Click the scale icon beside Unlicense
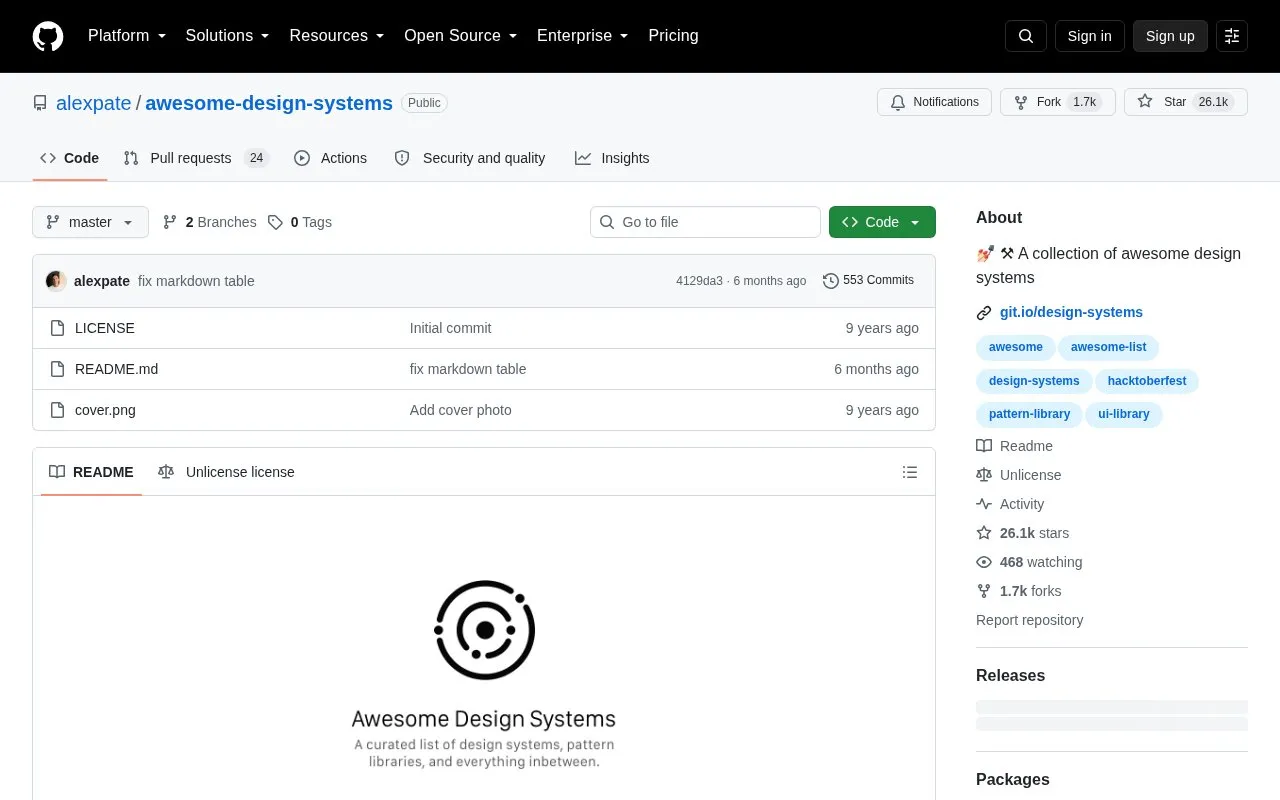1280x800 pixels. pyautogui.click(x=984, y=475)
